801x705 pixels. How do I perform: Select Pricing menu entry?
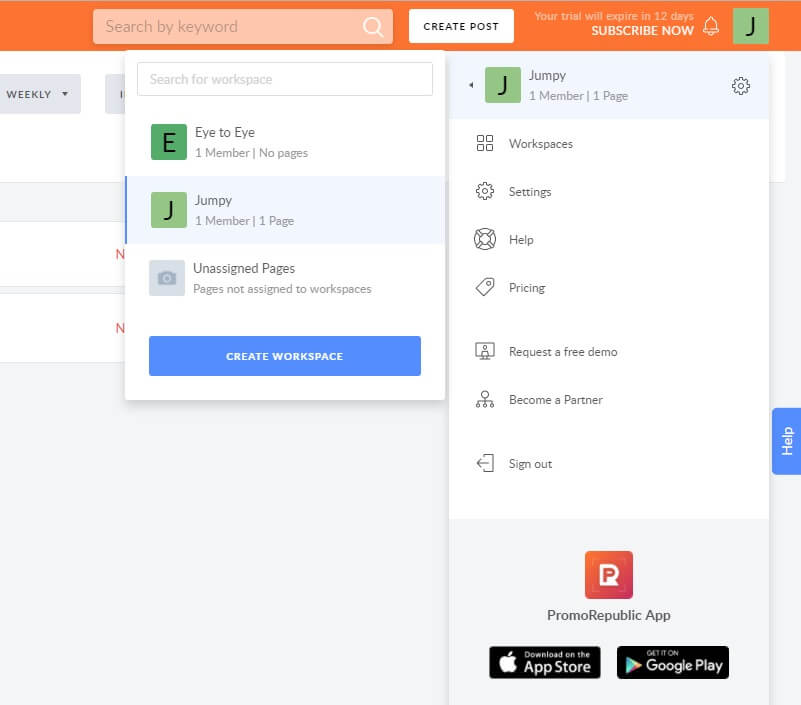tap(526, 288)
